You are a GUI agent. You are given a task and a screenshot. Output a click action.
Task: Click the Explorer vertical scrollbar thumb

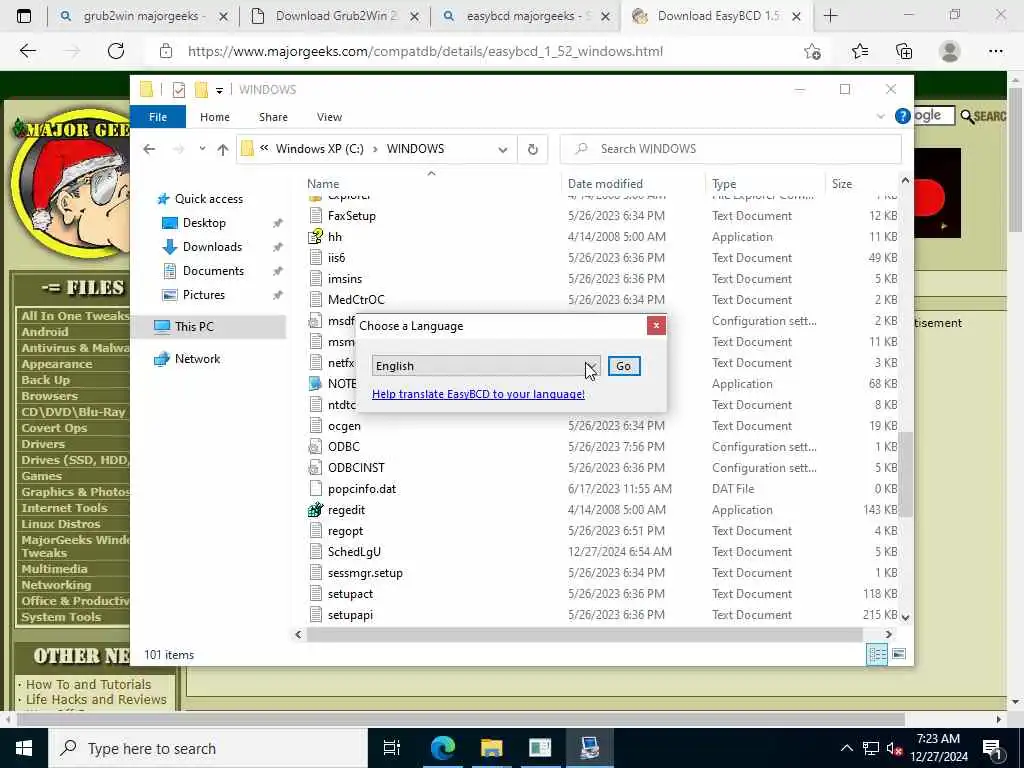point(905,475)
